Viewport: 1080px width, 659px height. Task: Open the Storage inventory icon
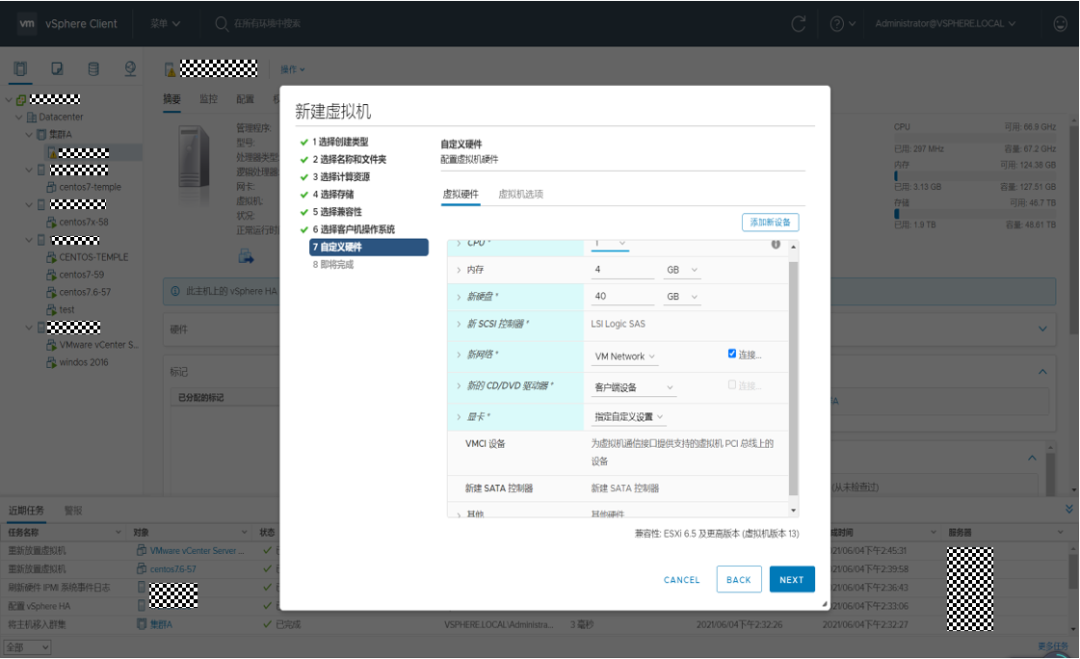94,68
